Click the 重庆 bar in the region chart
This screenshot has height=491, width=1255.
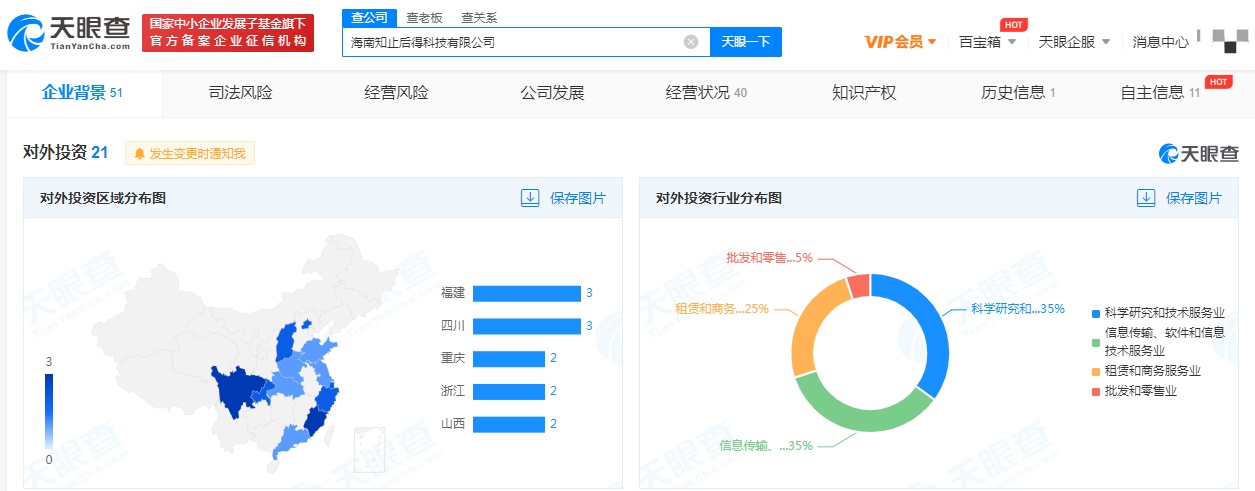click(509, 359)
